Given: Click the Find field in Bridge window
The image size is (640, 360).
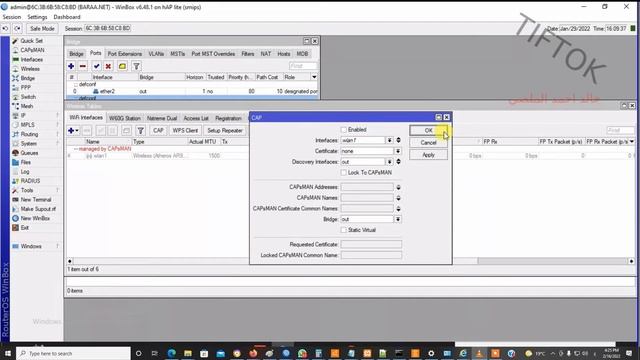Looking at the screenshot, I should [x=303, y=66].
